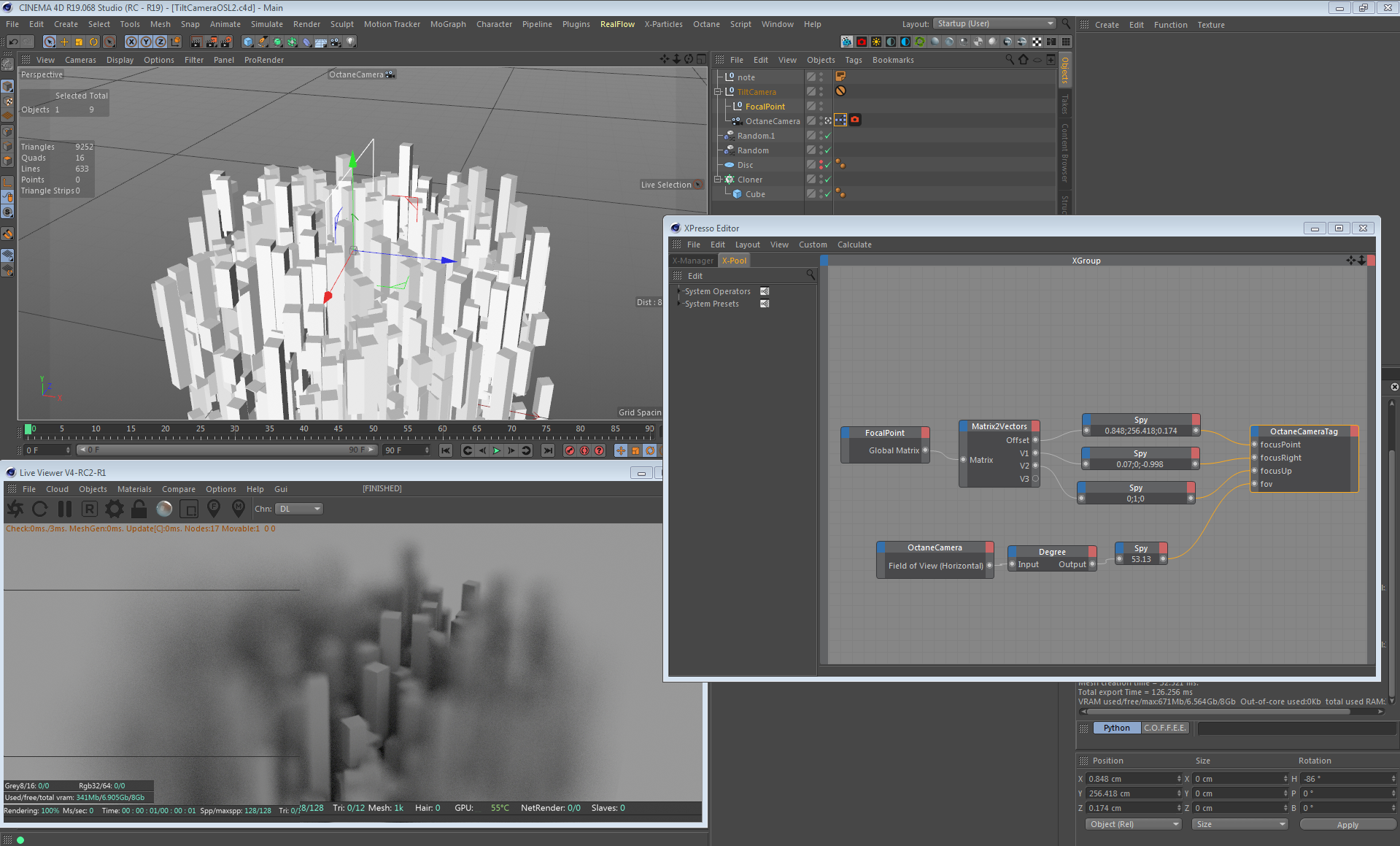
Task: Open Octane settings gear in Live Viewer
Action: [x=115, y=509]
